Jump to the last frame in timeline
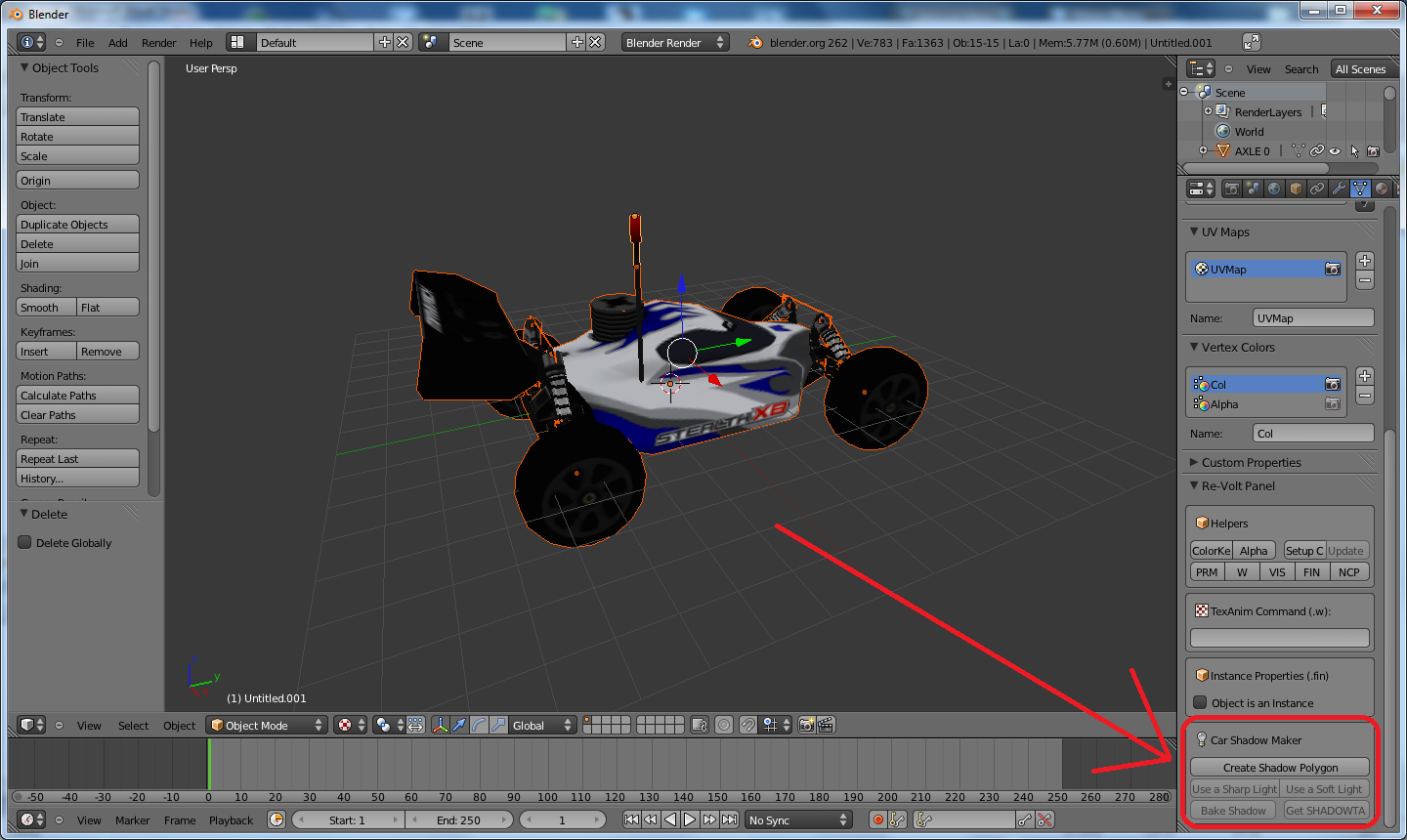This screenshot has width=1407, height=840. [729, 819]
